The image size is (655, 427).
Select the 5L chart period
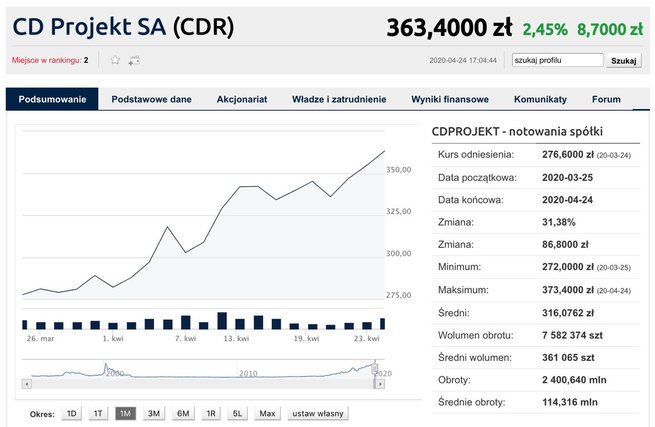237,413
